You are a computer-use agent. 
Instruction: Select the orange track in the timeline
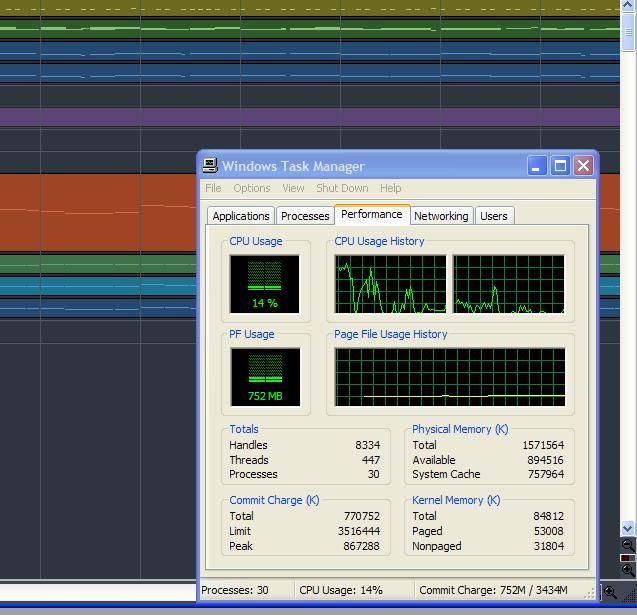point(100,212)
